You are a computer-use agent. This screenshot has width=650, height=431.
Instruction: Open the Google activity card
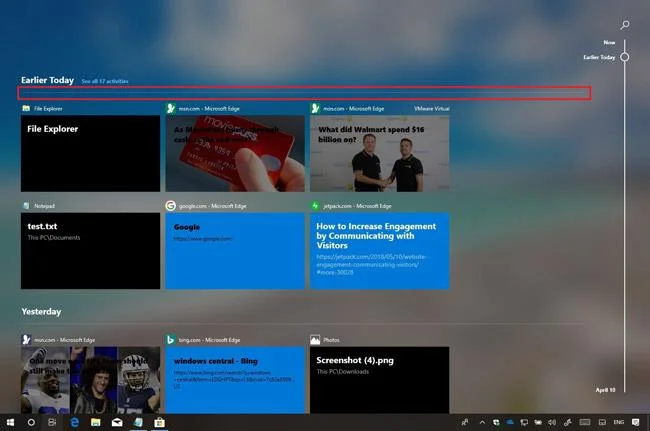[235, 251]
